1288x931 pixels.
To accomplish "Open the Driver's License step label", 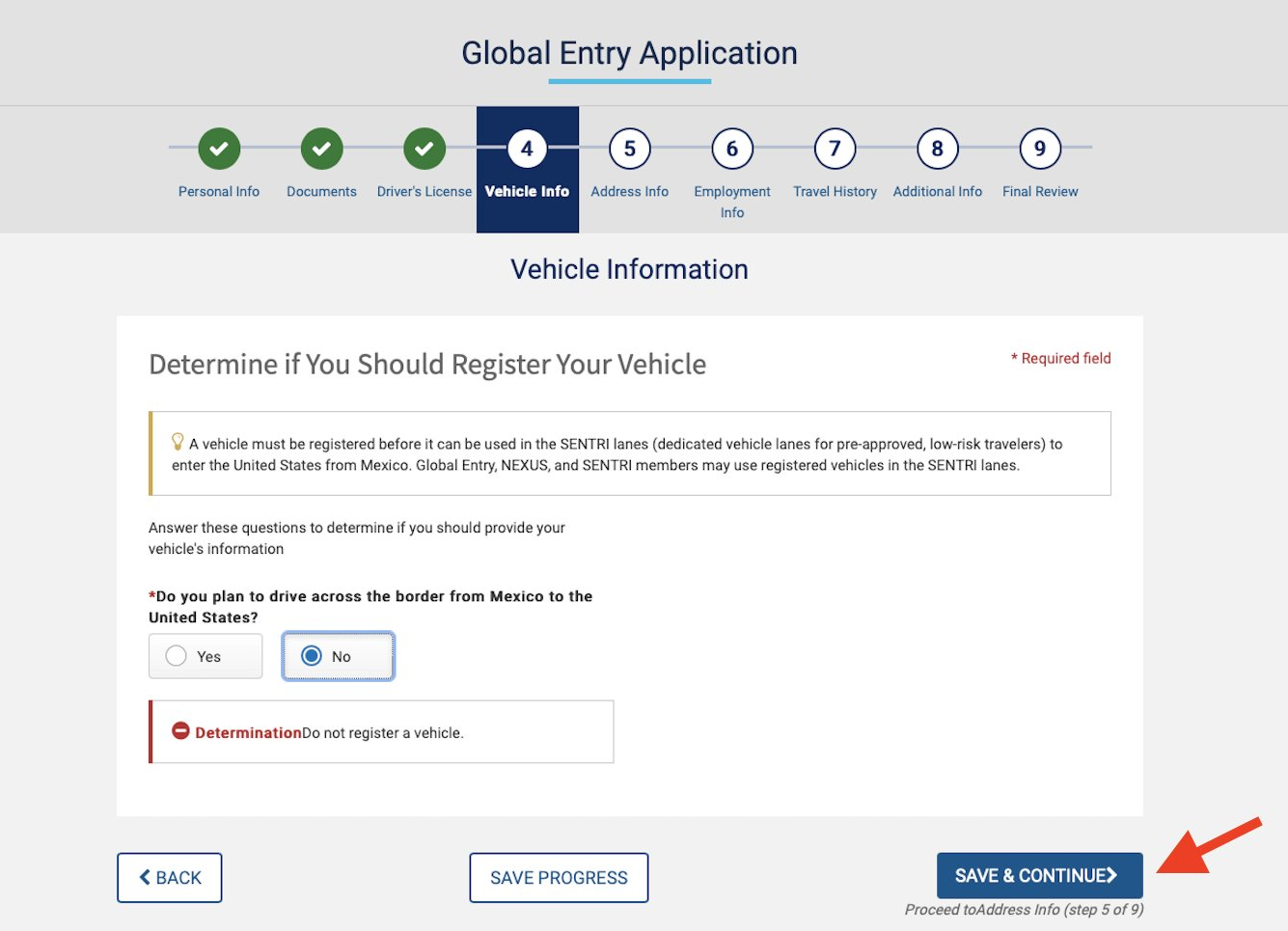I will [x=425, y=191].
